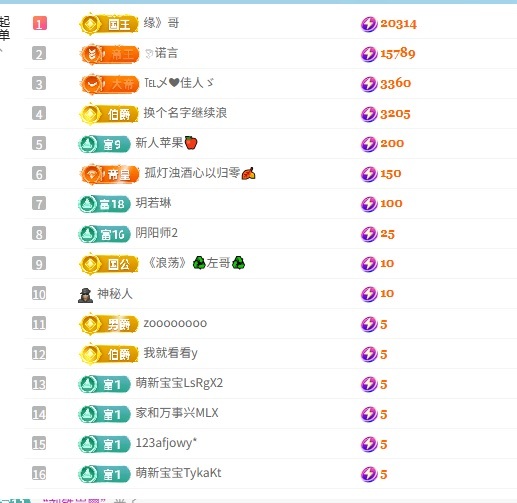Image resolution: width=517 pixels, height=503 pixels.
Task: Click username 阴阳师2
Action: coord(156,233)
